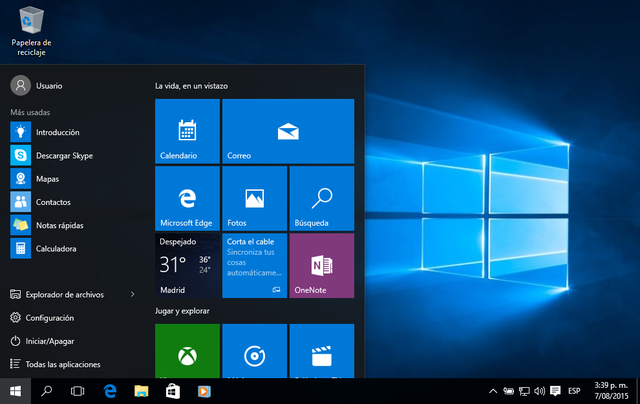The image size is (640, 404).
Task: Open File Explorer folder on taskbar
Action: click(141, 391)
